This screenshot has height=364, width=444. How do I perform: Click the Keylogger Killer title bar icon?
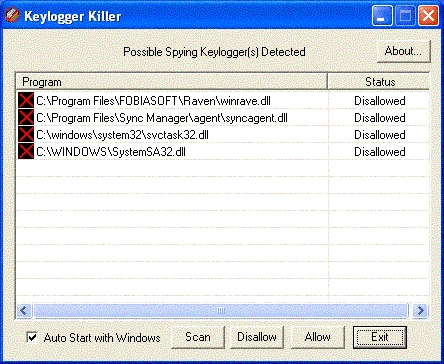[12, 15]
